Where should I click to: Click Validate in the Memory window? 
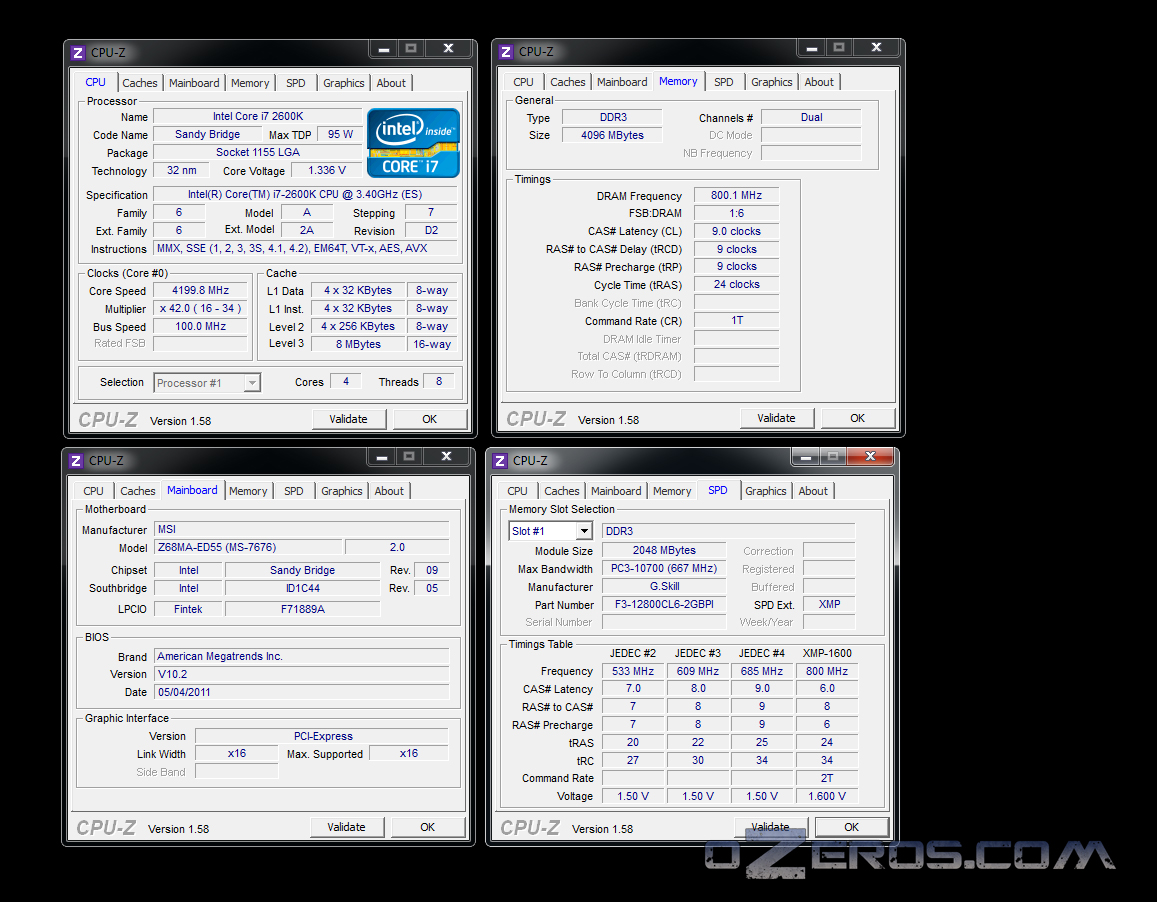(776, 418)
